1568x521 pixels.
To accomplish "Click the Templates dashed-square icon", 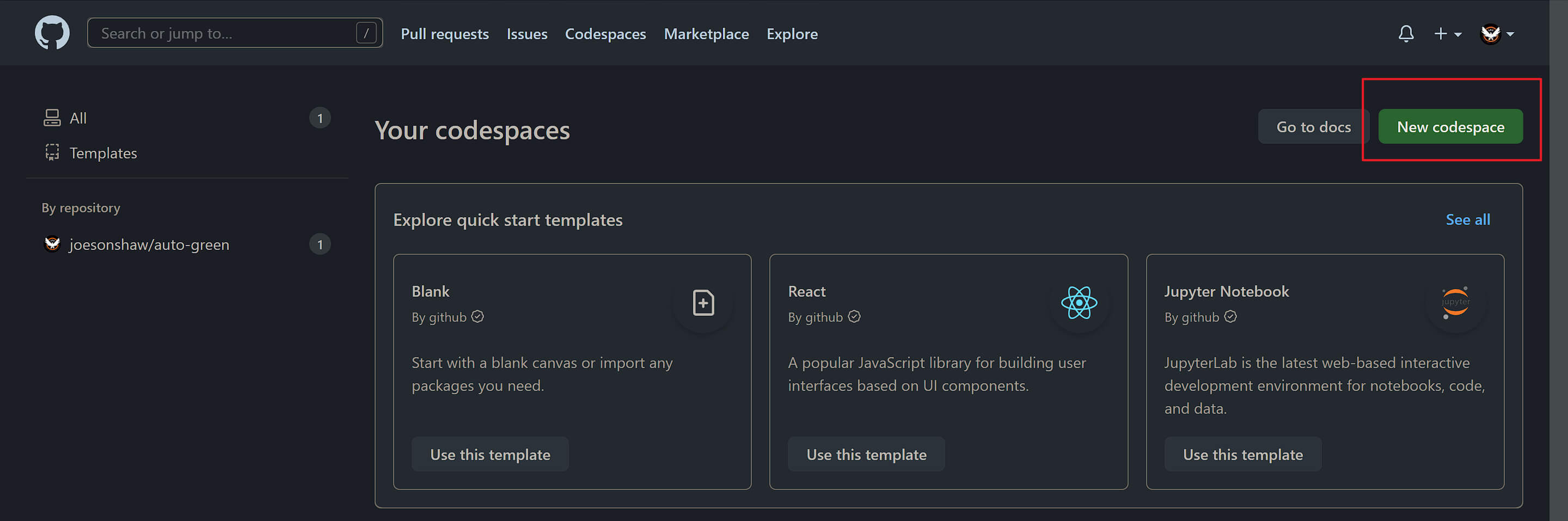I will click(52, 152).
